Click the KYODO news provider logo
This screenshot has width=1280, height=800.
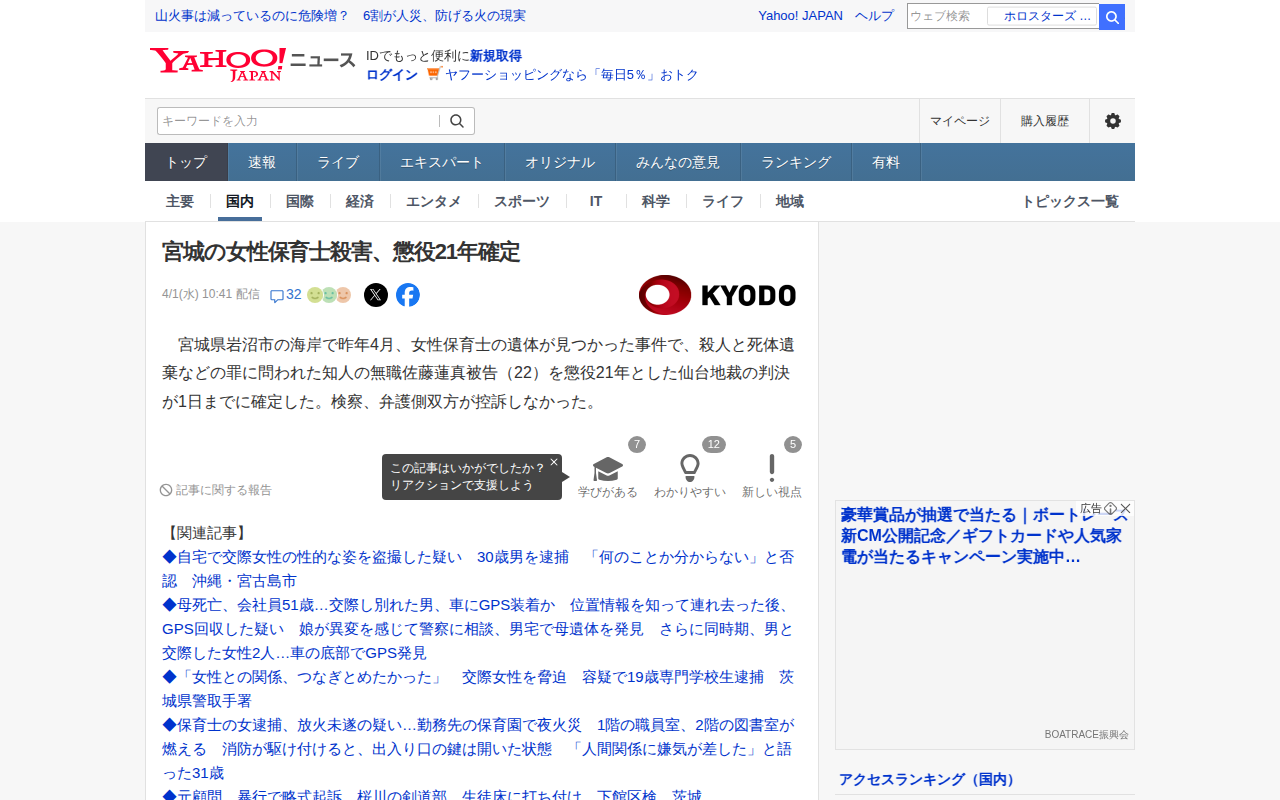coord(717,295)
